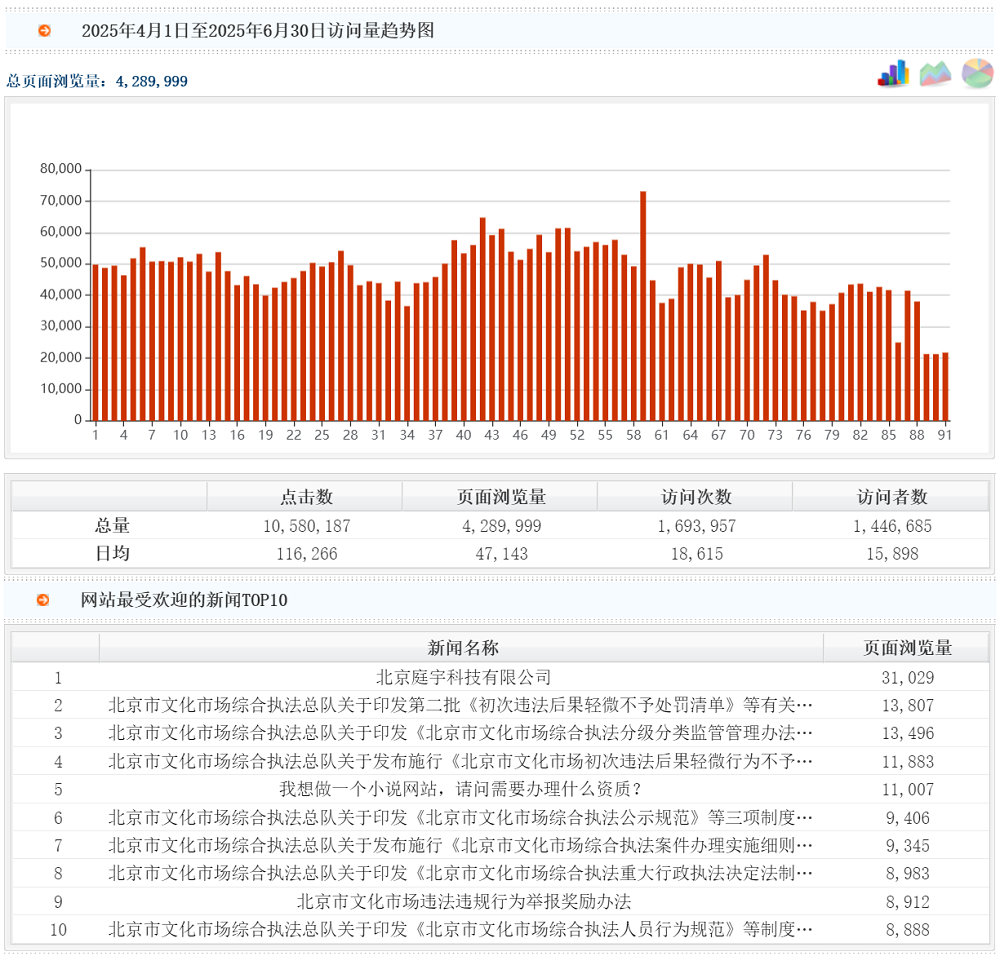Image resolution: width=1000 pixels, height=956 pixels.
Task: Click the x-axis label 91
Action: pos(945,435)
